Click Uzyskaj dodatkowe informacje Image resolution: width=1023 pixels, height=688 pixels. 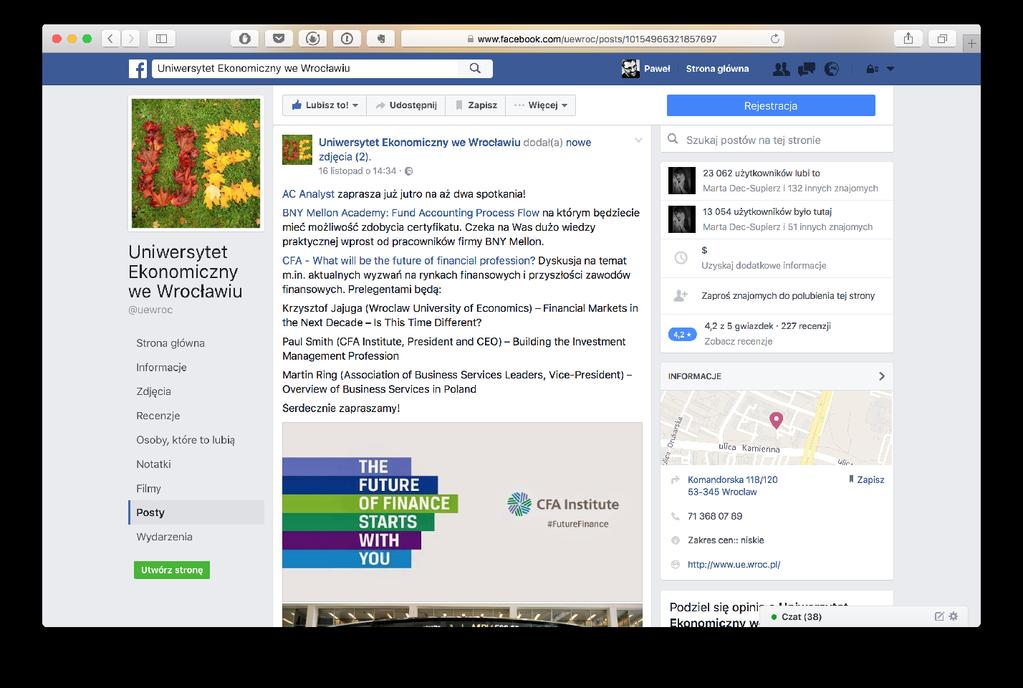point(763,265)
